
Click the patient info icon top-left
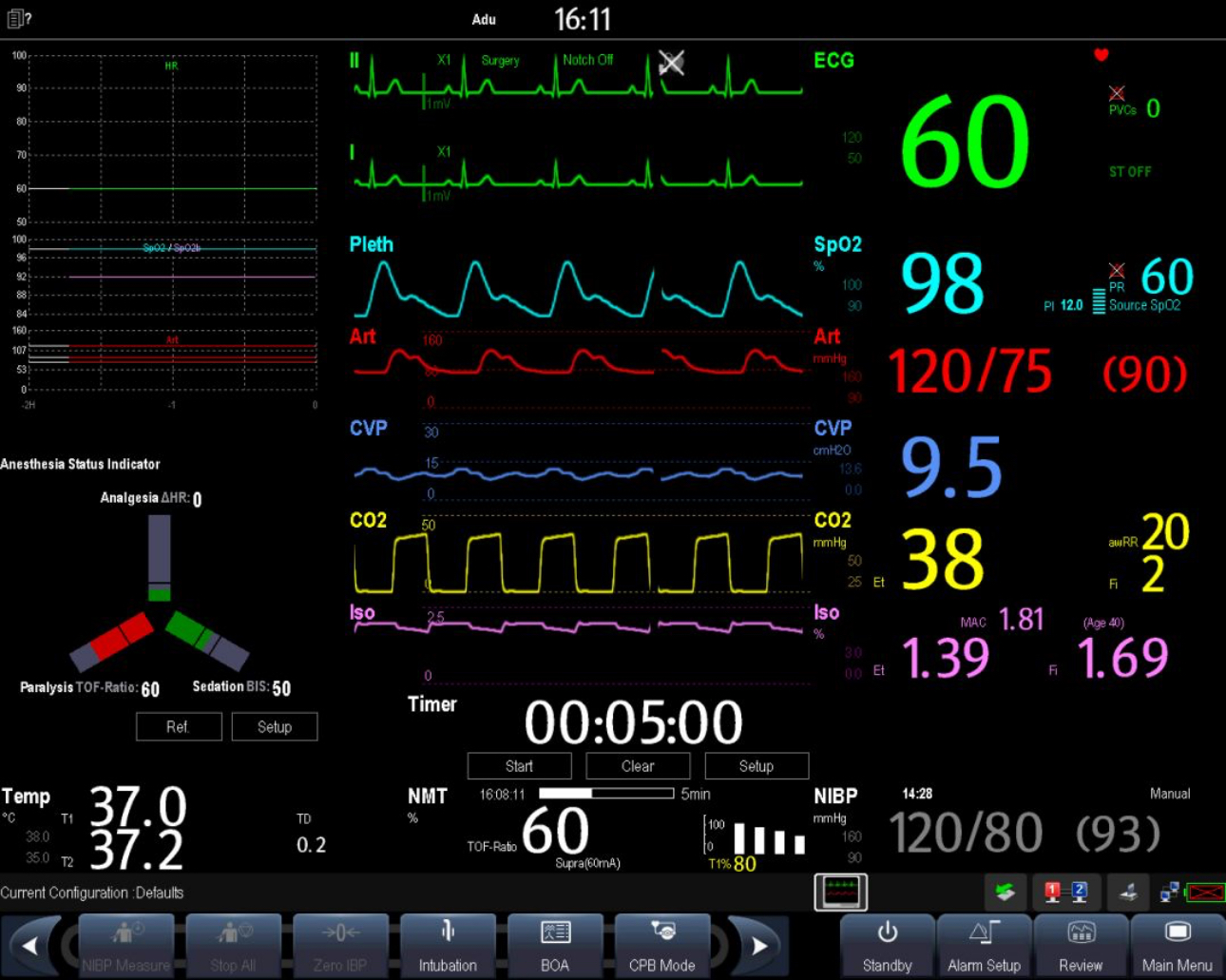click(19, 18)
